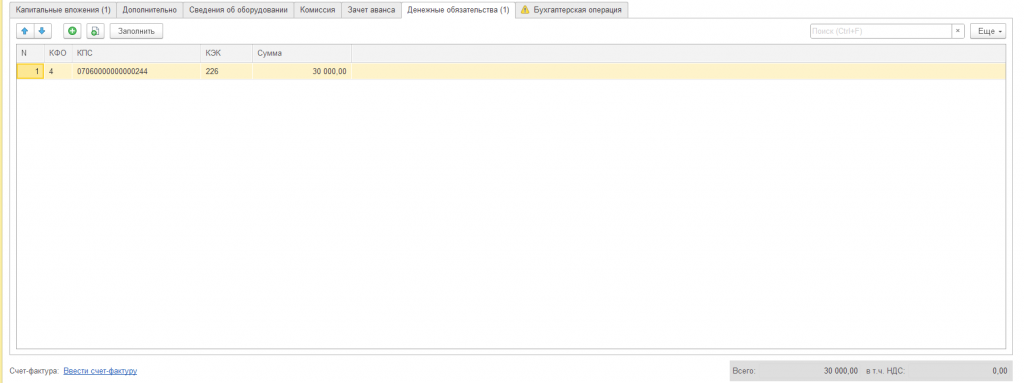Image resolution: width=1024 pixels, height=383 pixels.
Task: Sort by the КЭК column header
Action: coord(227,53)
